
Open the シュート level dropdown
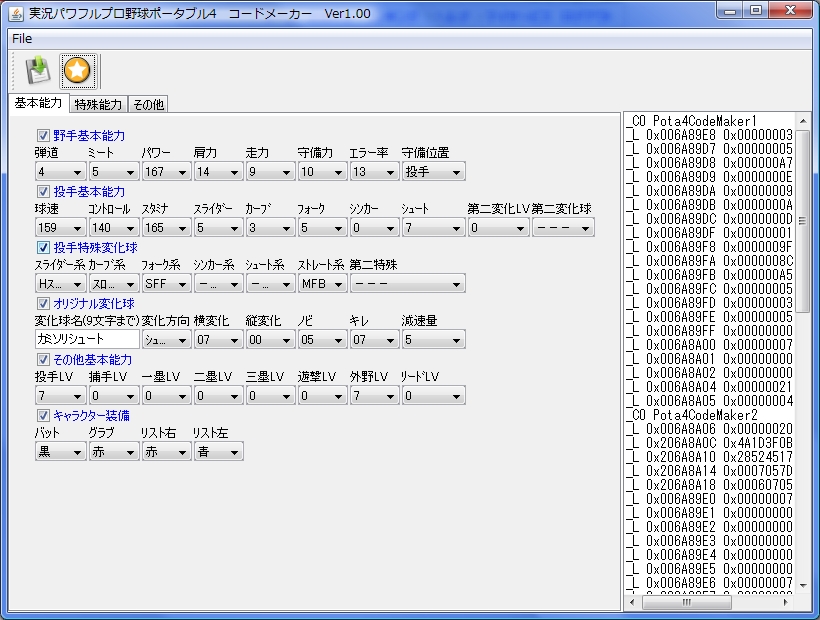click(433, 227)
